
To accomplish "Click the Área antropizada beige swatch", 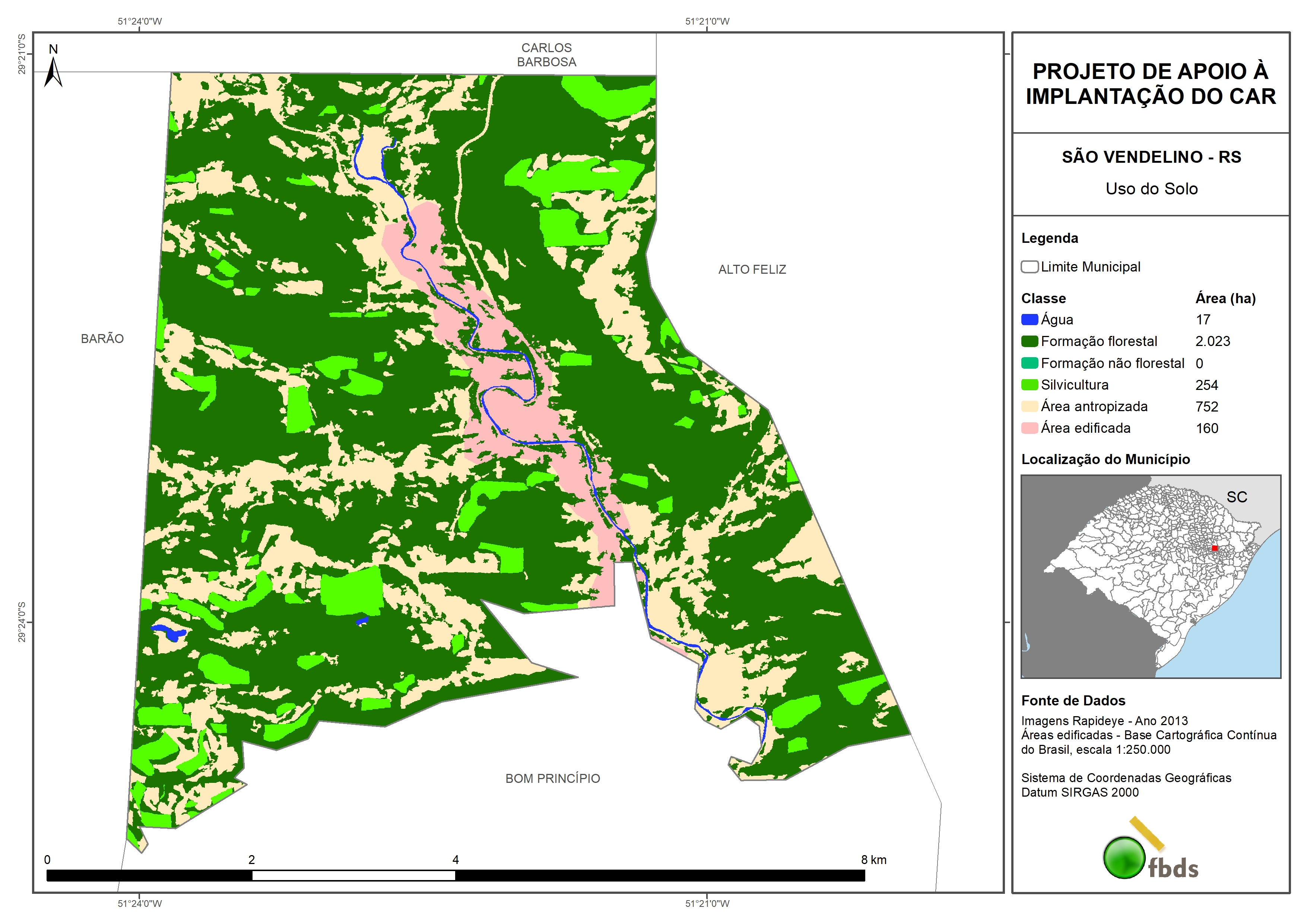I will (x=1029, y=406).
